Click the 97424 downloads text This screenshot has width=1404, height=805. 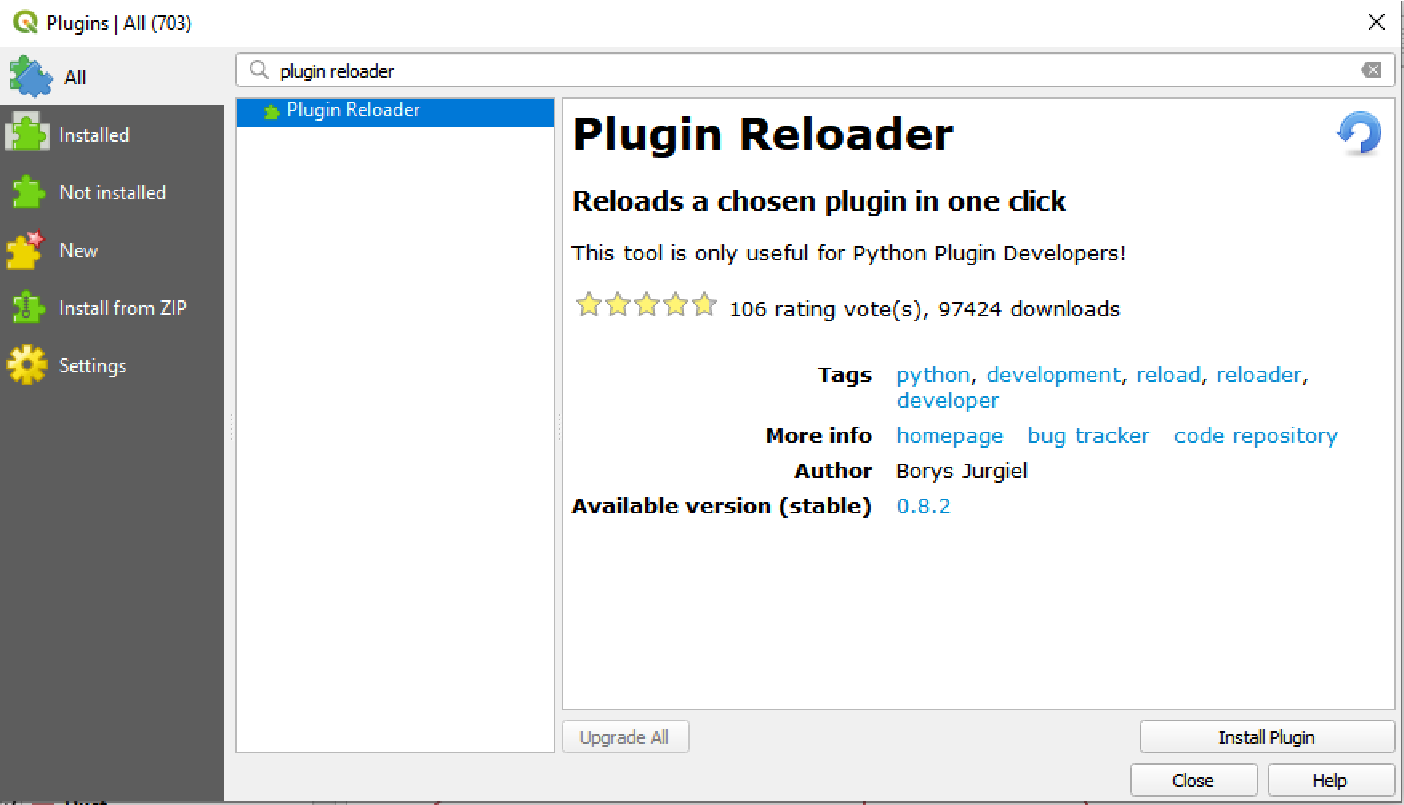pos(1029,309)
